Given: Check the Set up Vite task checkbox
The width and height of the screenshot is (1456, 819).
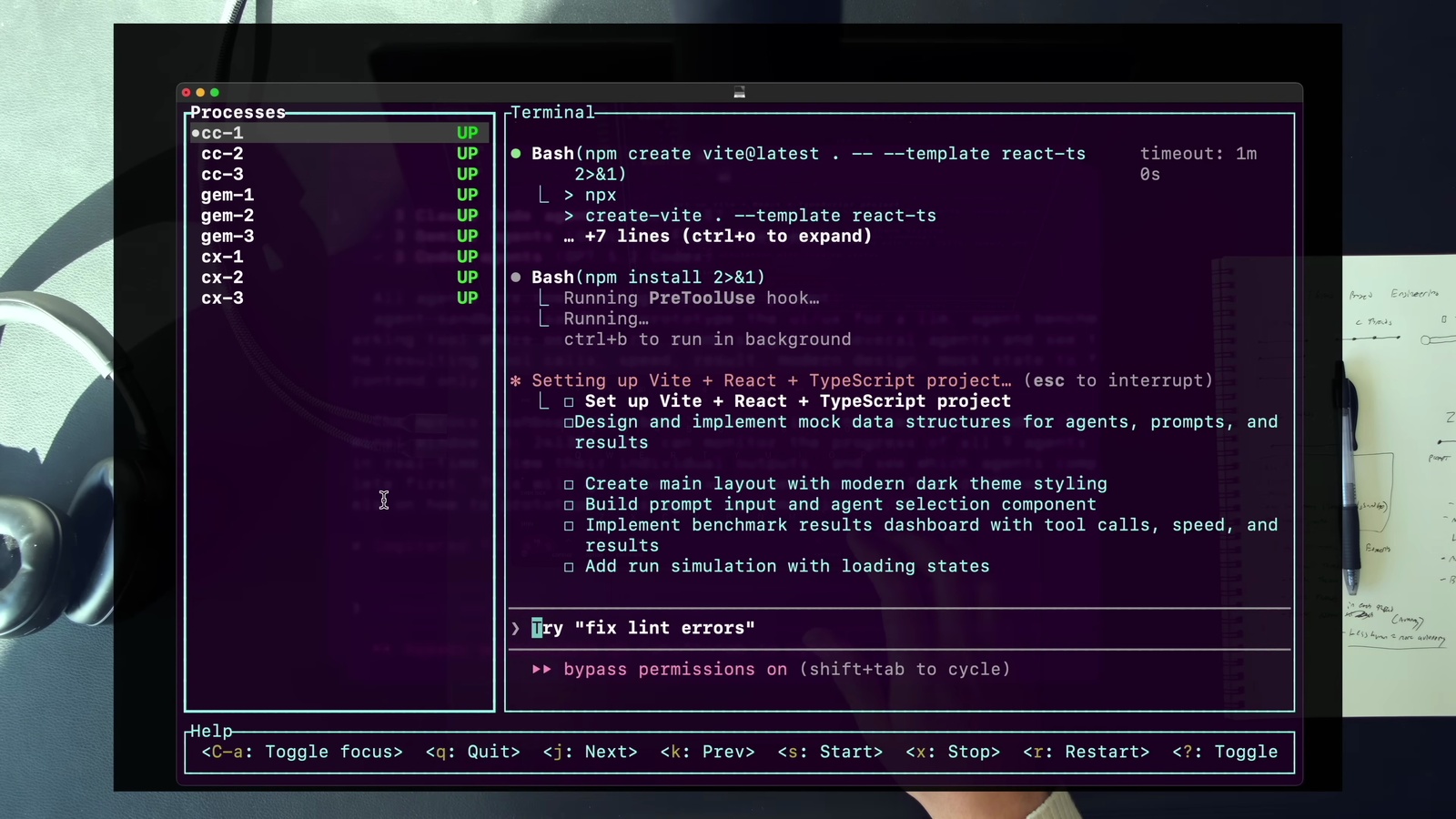Looking at the screenshot, I should [569, 401].
